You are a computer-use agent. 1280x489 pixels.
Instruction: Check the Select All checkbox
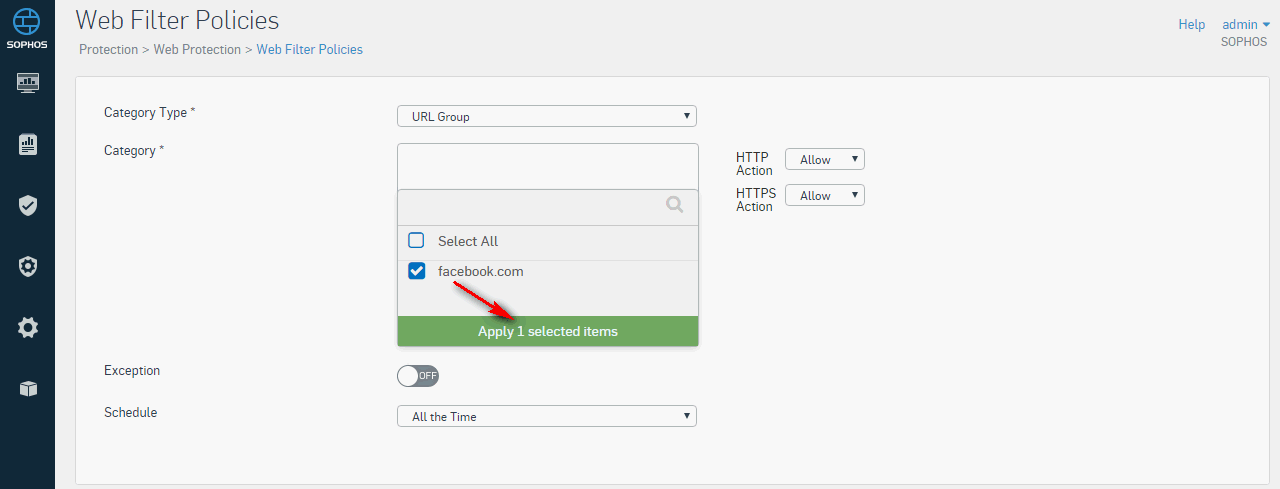coord(417,241)
